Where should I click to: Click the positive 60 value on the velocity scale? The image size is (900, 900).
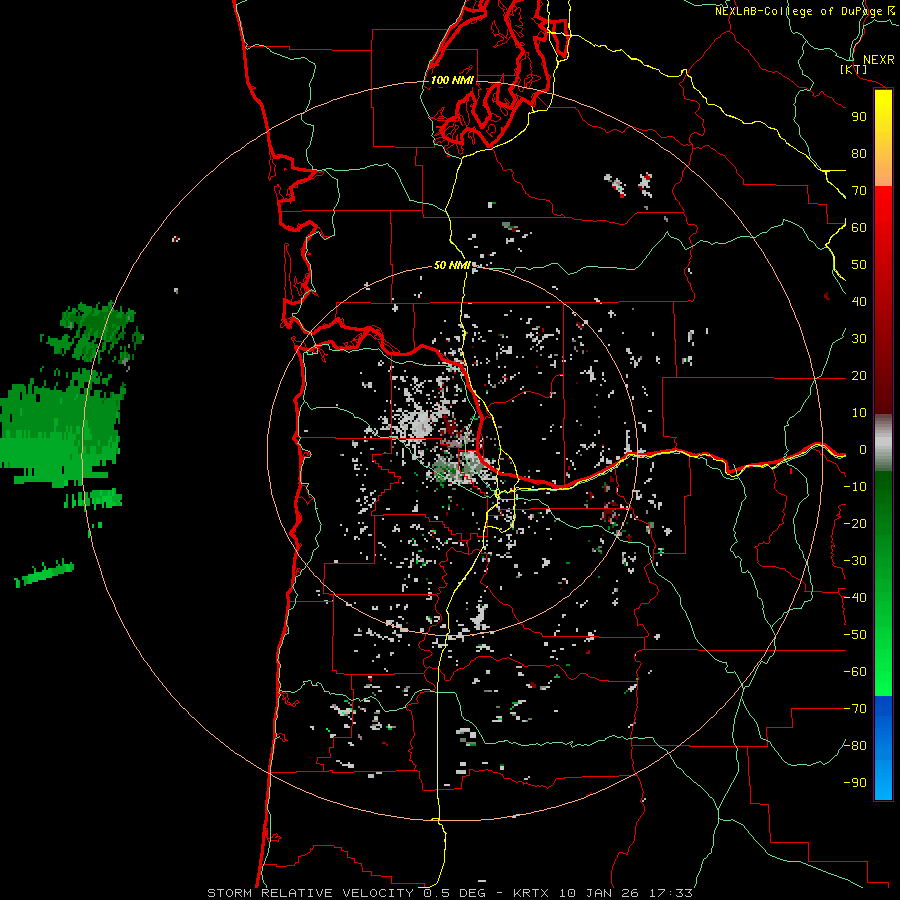859,228
